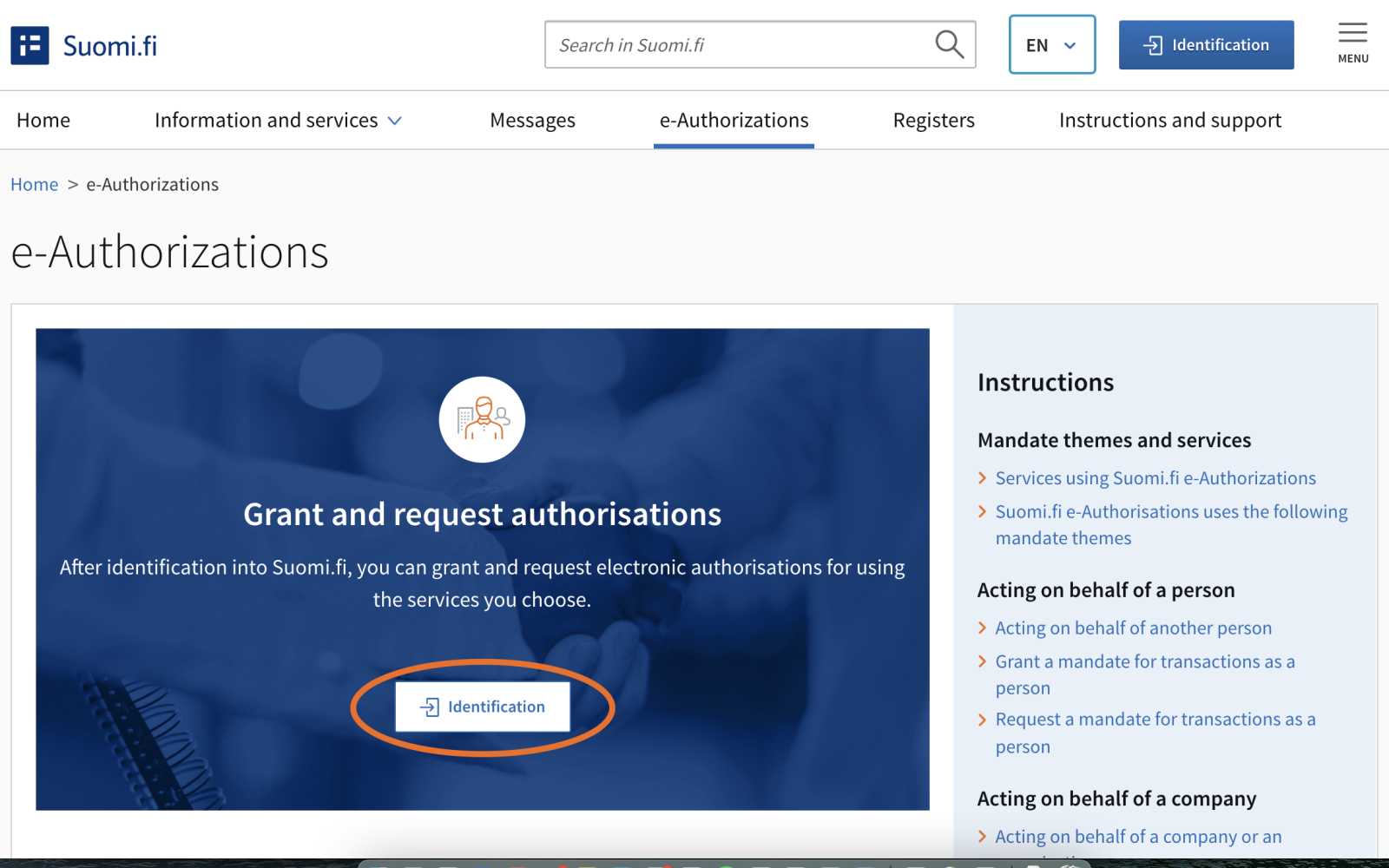Screen dimensions: 1389x868
Task: Open Acting on behalf of another person
Action: [x=1133, y=628]
